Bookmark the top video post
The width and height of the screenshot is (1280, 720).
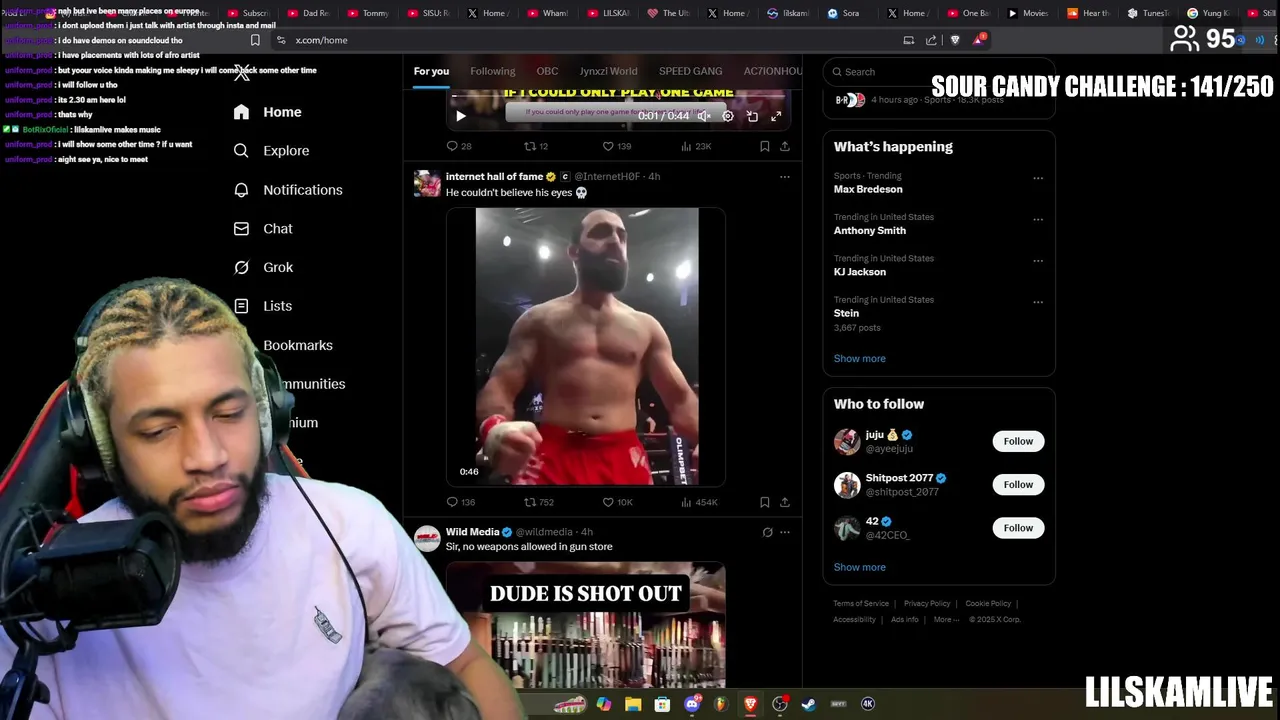[764, 146]
